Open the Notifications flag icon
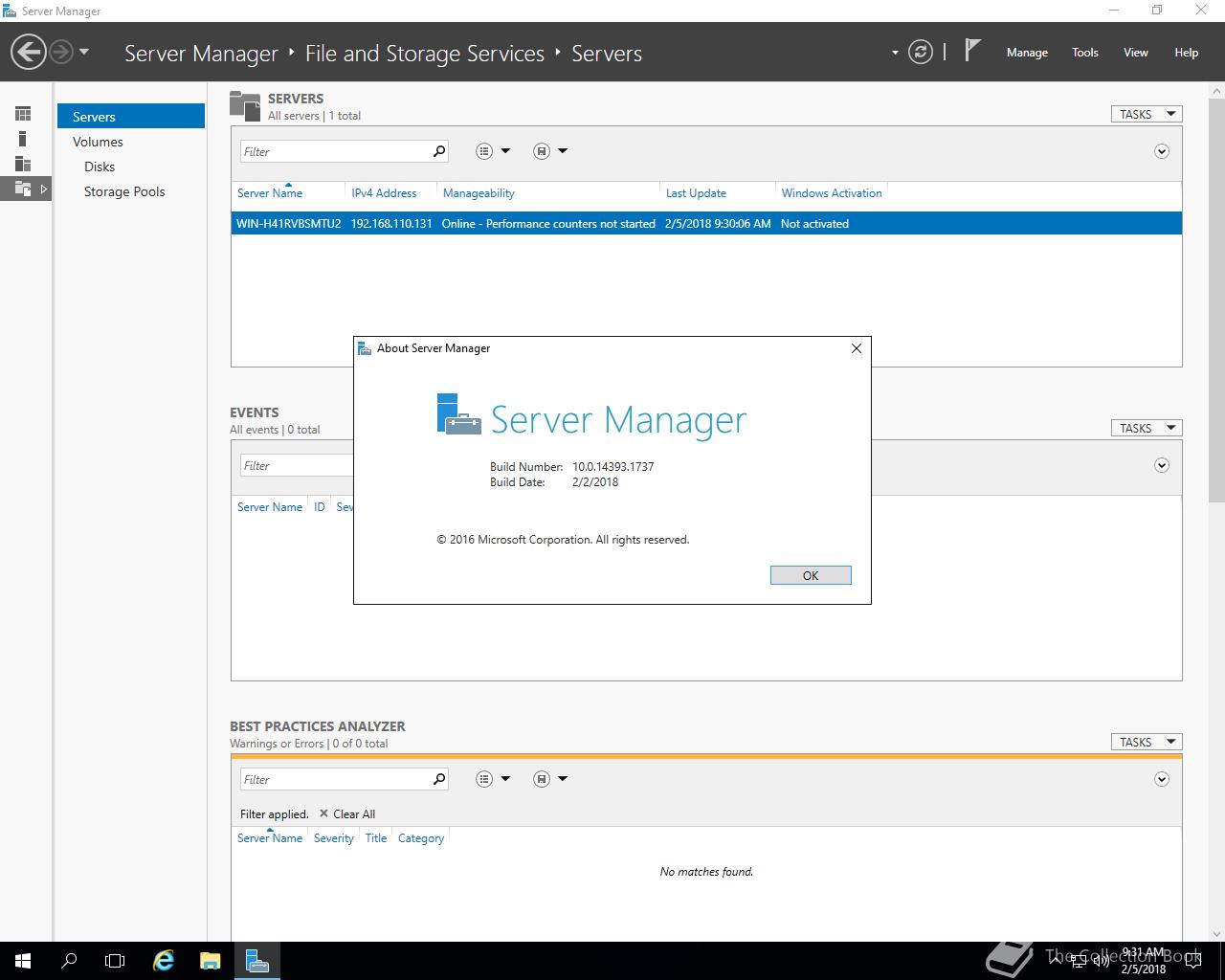This screenshot has width=1225, height=980. pyautogui.click(x=972, y=50)
